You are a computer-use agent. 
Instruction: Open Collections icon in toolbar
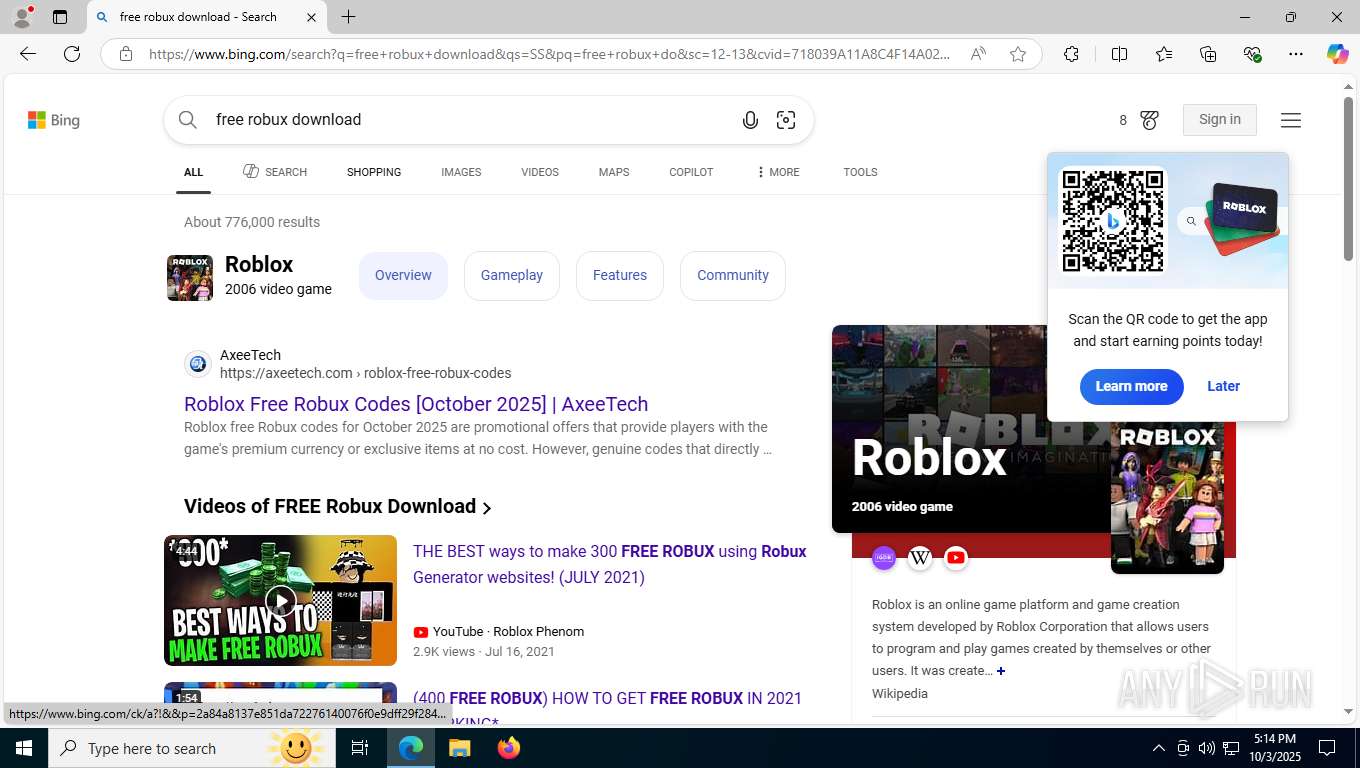point(1208,54)
